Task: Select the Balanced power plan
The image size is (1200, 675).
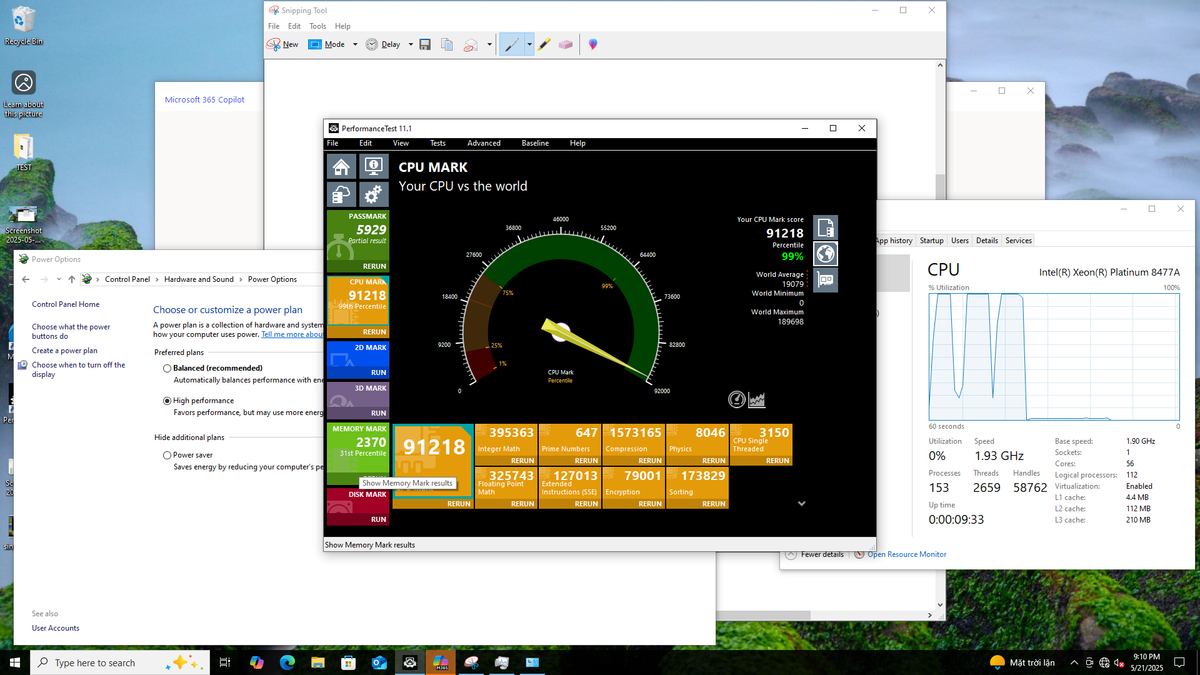Action: [x=168, y=367]
